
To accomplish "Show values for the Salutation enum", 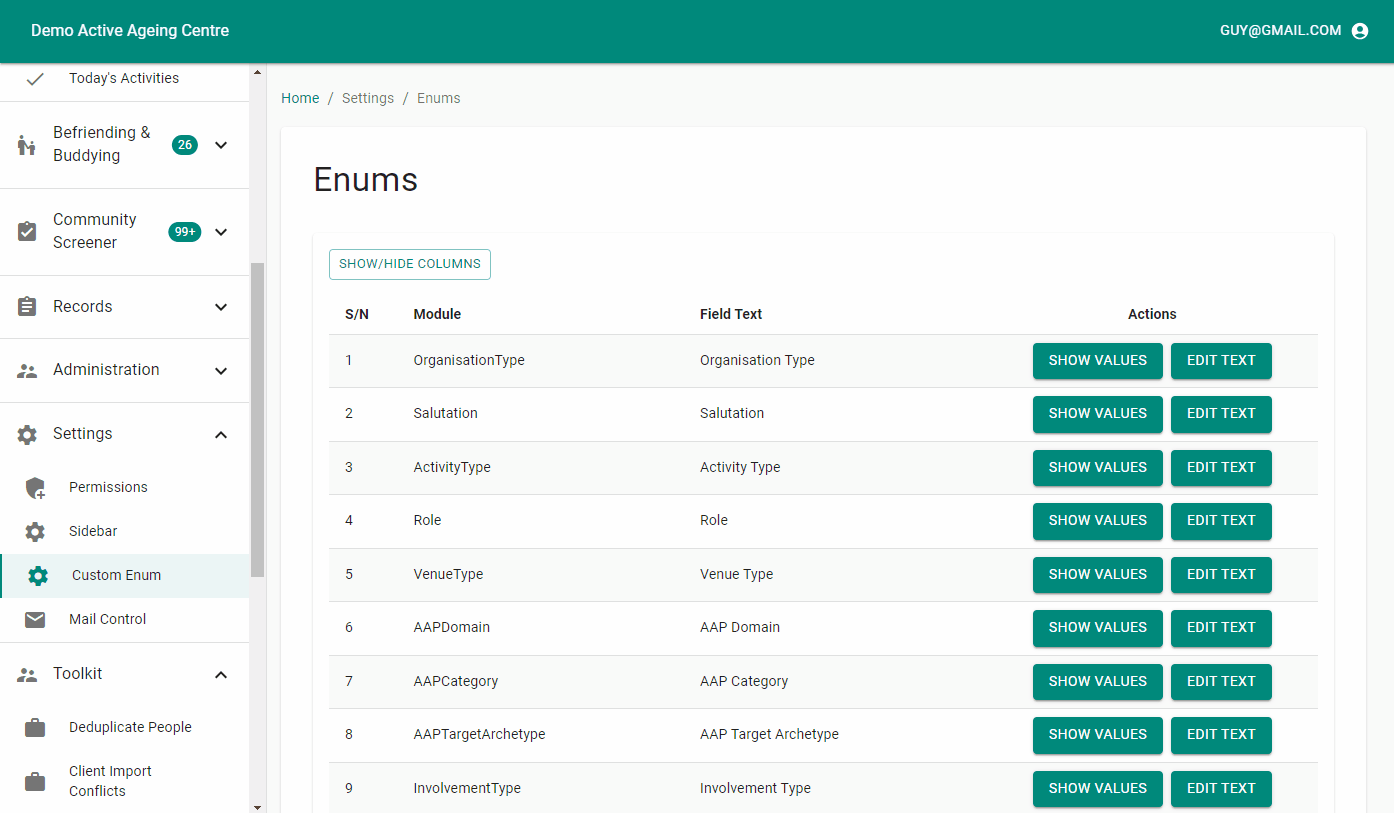I will pyautogui.click(x=1097, y=414).
